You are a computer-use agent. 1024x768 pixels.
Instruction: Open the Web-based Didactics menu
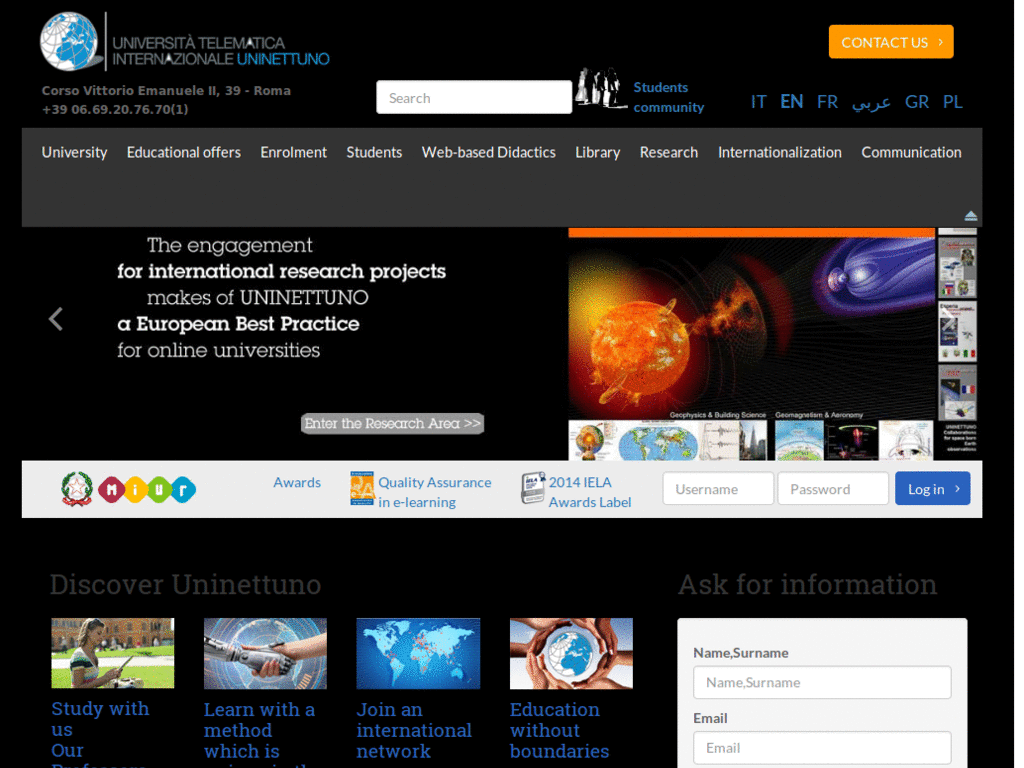click(488, 152)
